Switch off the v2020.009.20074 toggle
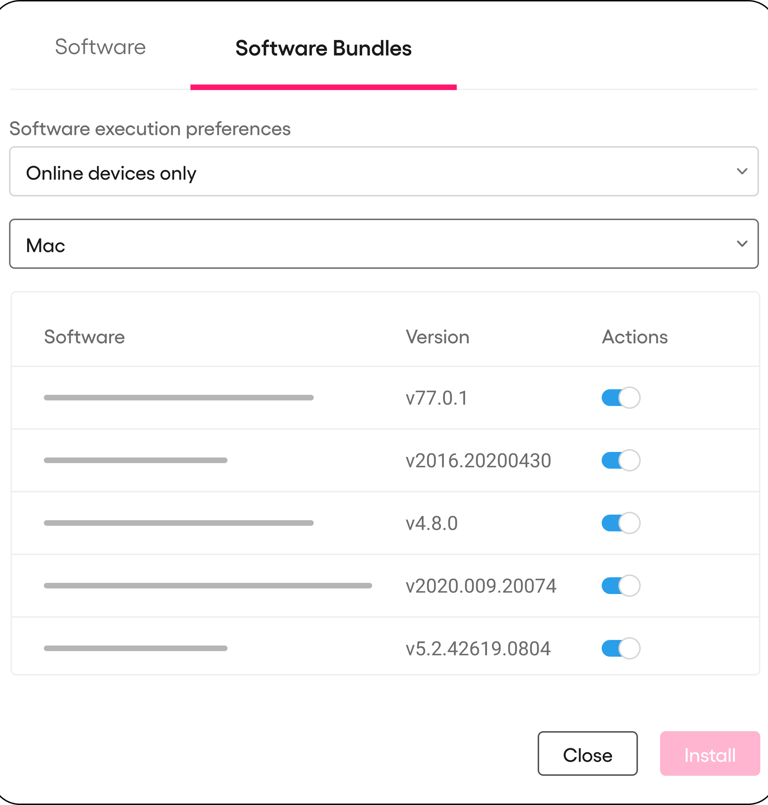 pos(620,586)
